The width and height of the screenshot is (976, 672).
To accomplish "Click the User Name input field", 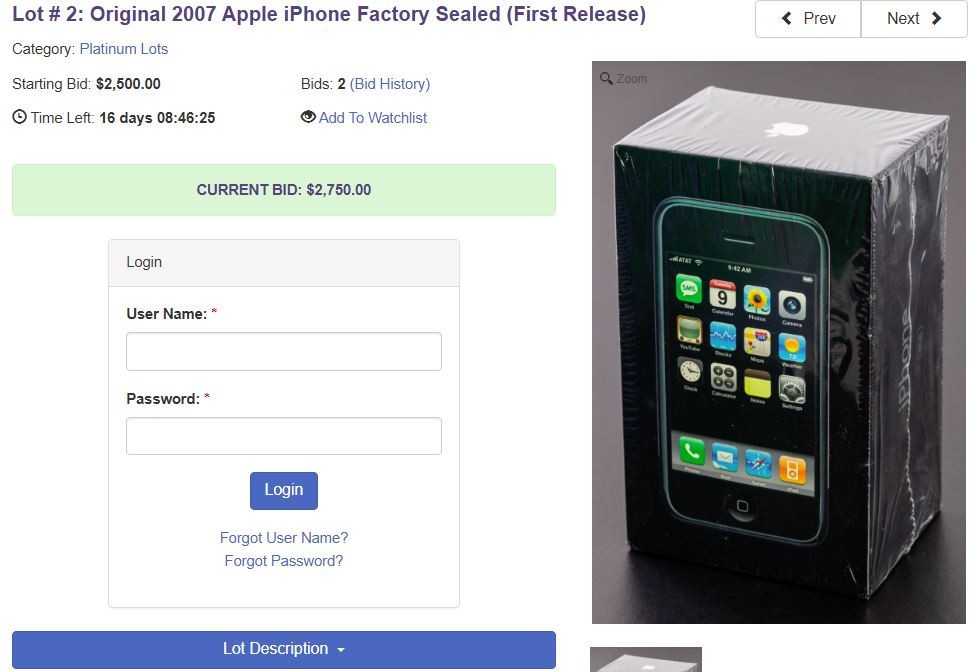I will tap(284, 352).
